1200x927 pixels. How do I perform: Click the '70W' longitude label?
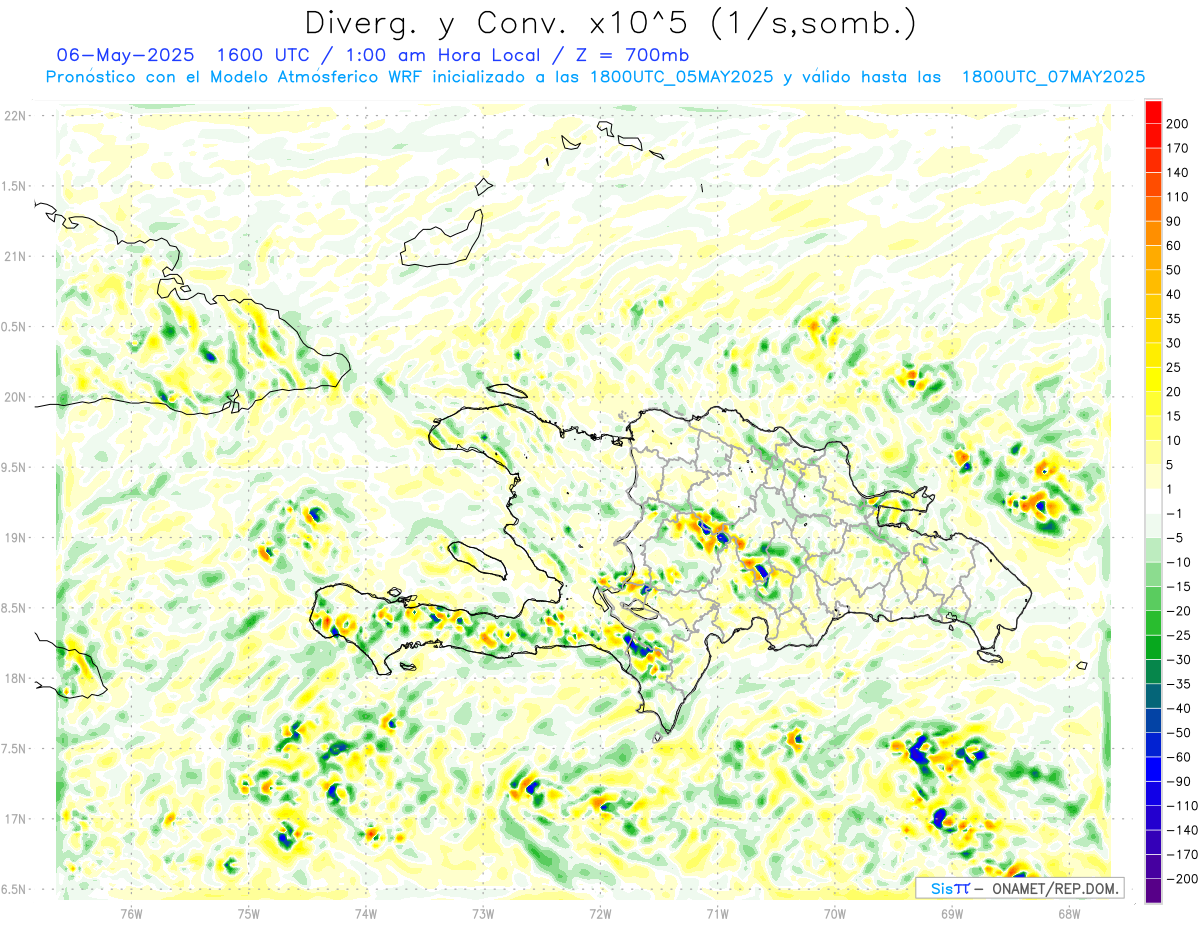click(x=835, y=913)
